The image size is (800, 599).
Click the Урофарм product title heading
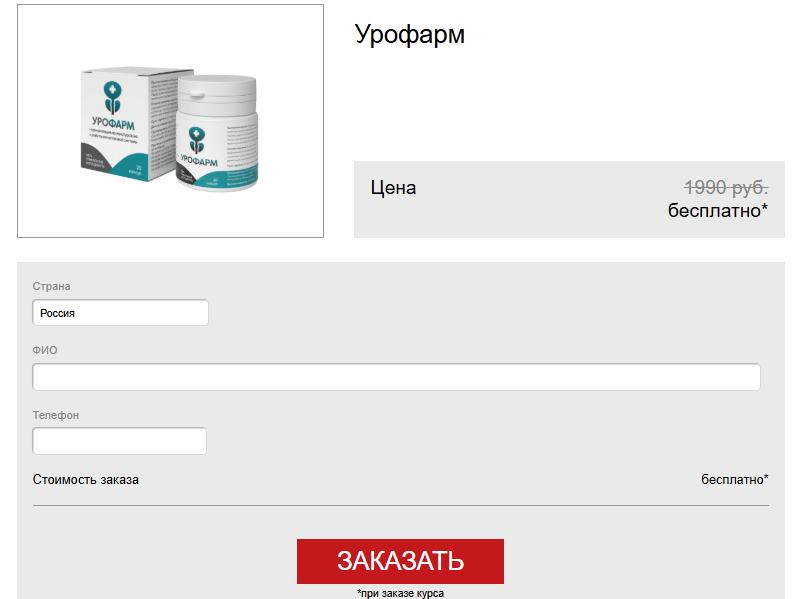click(409, 35)
